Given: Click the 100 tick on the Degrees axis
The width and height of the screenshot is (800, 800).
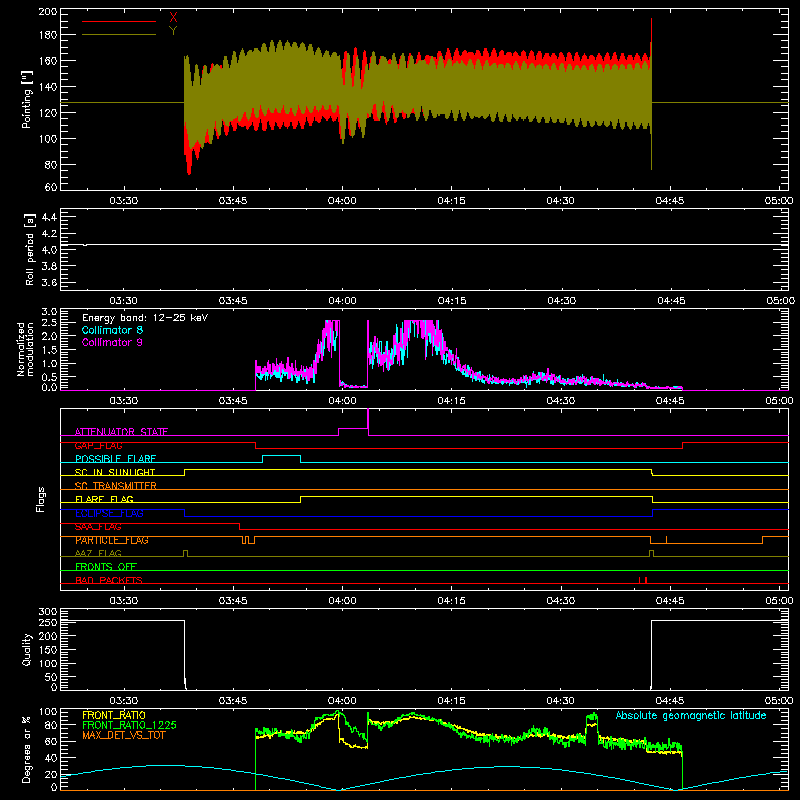Looking at the screenshot, I should 48,712.
